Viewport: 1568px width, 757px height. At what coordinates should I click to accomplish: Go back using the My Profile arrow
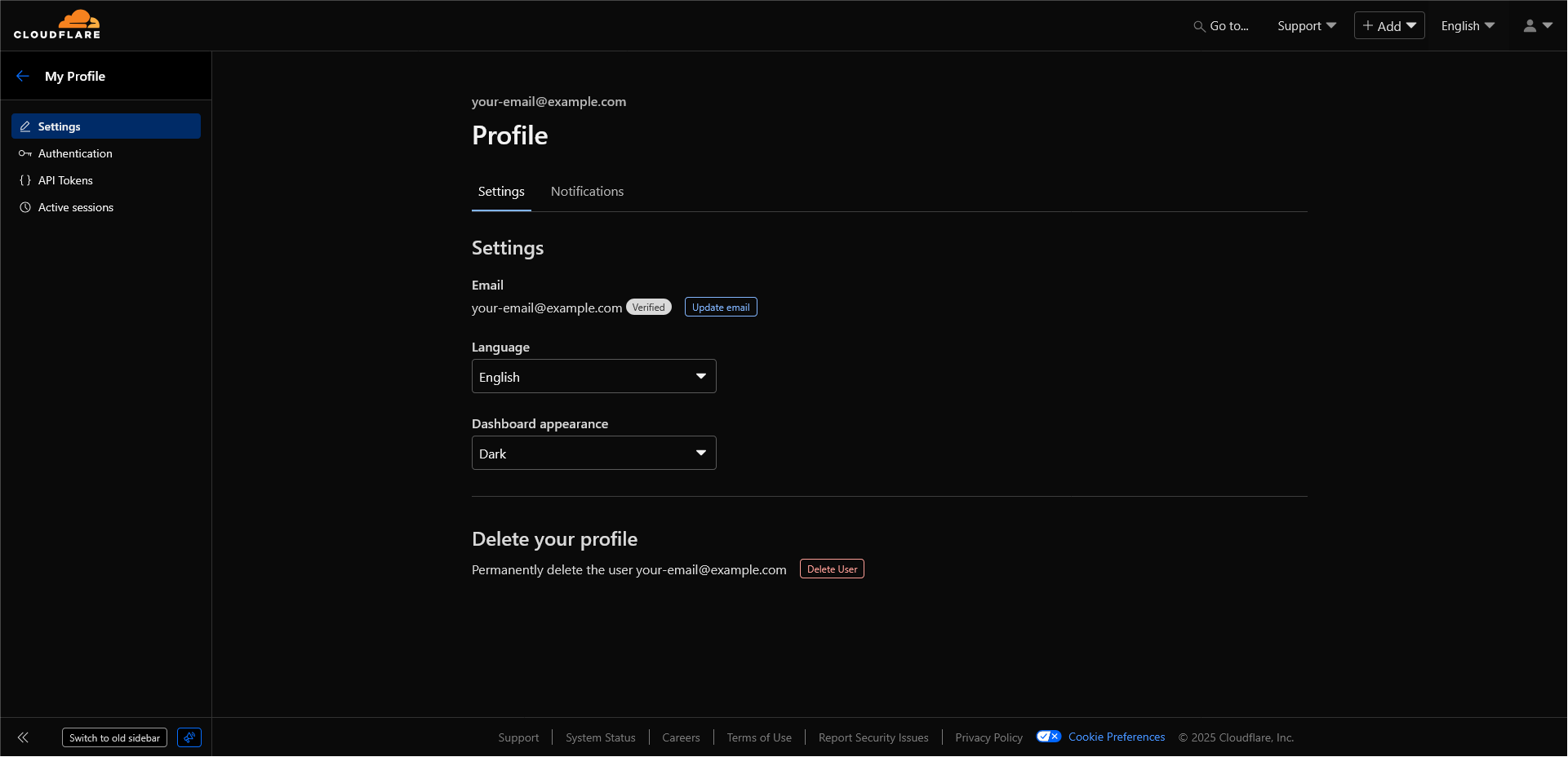pos(23,76)
